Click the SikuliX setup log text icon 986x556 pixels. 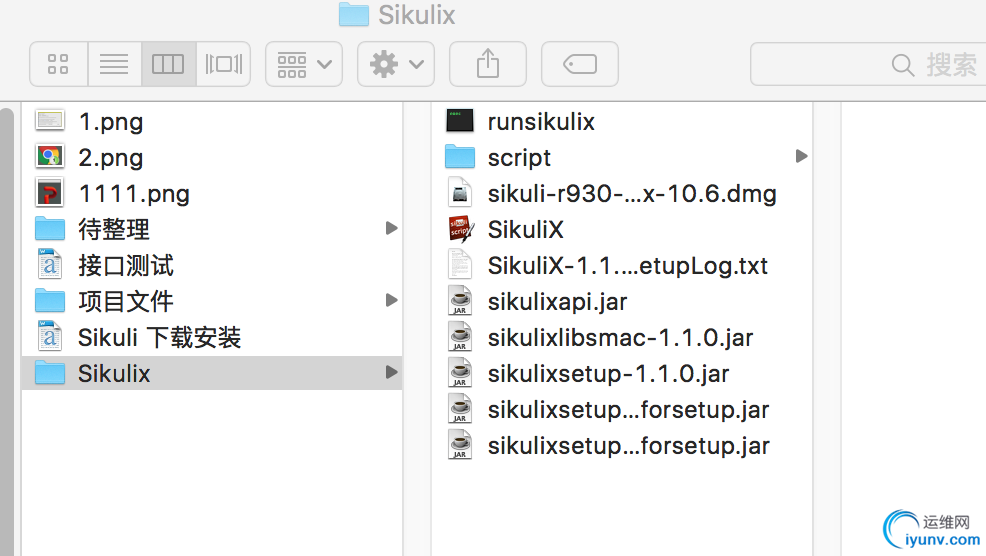(x=460, y=265)
